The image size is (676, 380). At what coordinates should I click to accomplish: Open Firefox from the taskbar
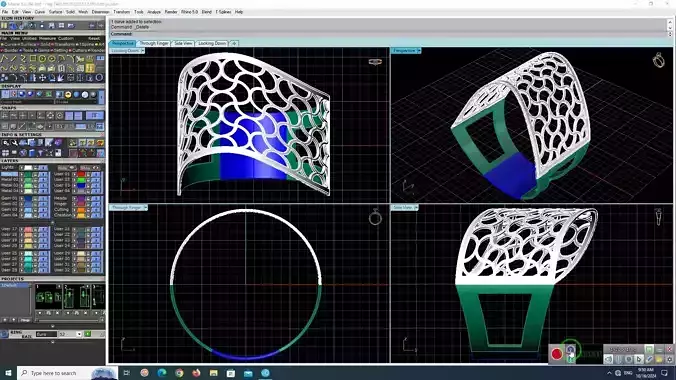(196, 373)
